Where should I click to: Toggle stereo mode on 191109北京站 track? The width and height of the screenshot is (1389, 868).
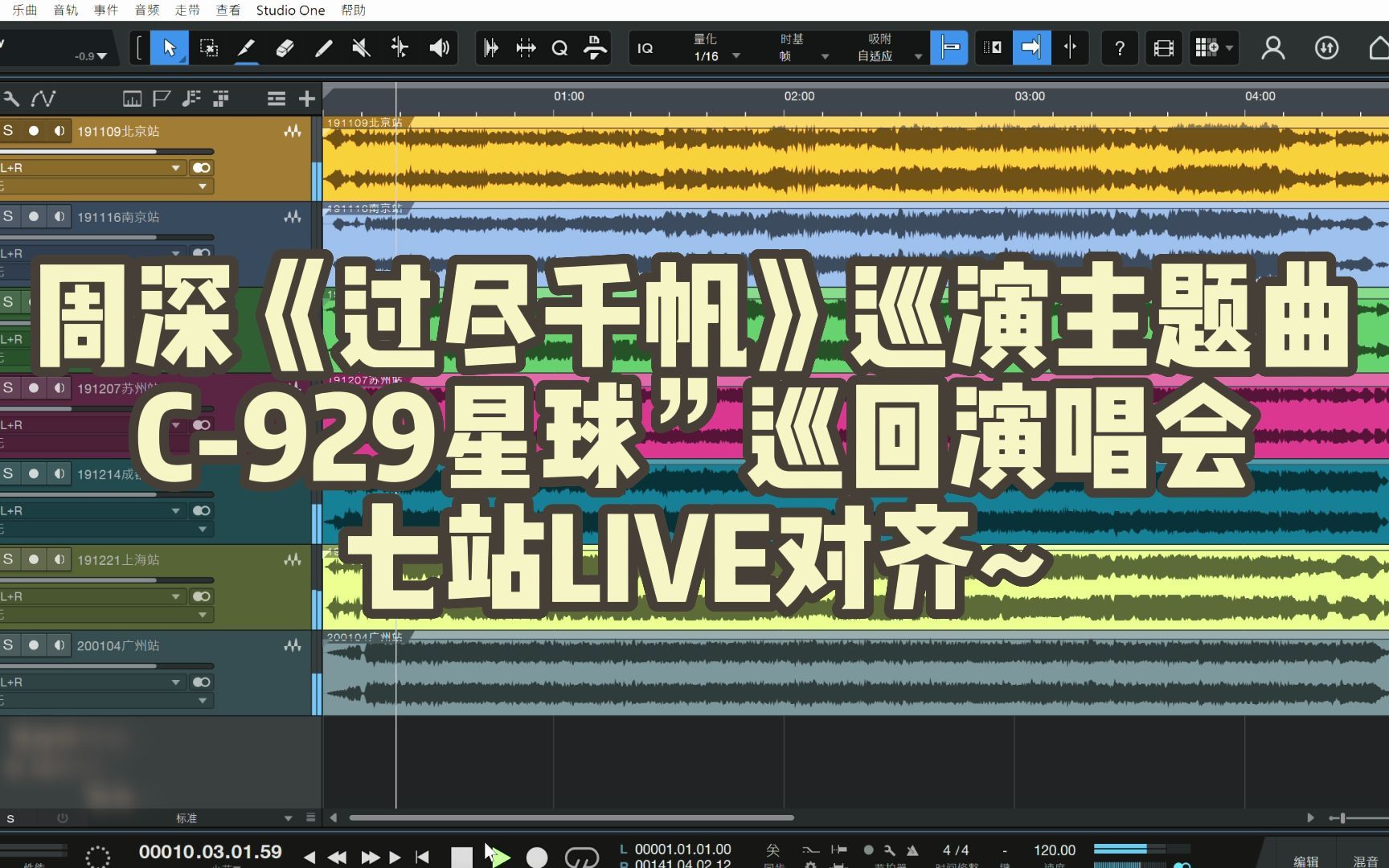[x=201, y=167]
